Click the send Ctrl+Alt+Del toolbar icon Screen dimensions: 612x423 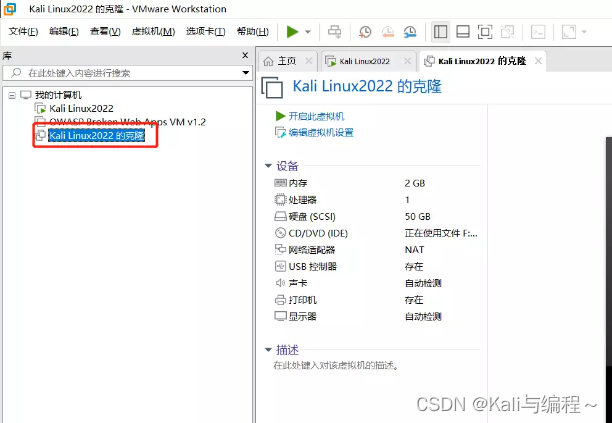tap(334, 32)
